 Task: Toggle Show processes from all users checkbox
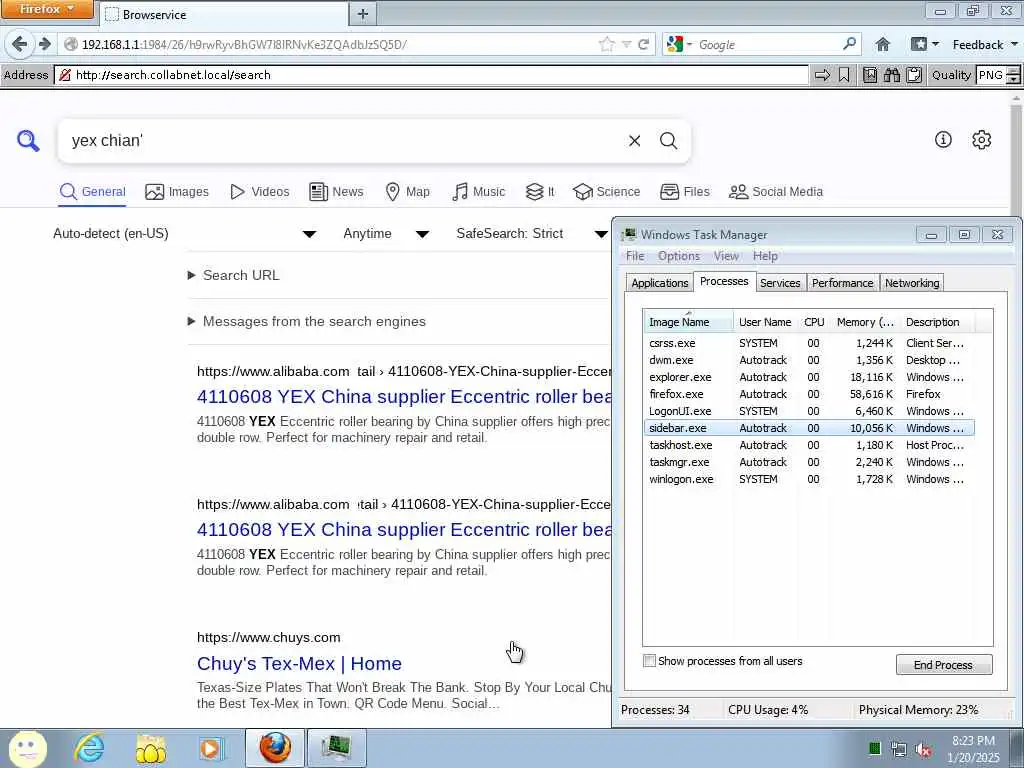click(x=649, y=661)
